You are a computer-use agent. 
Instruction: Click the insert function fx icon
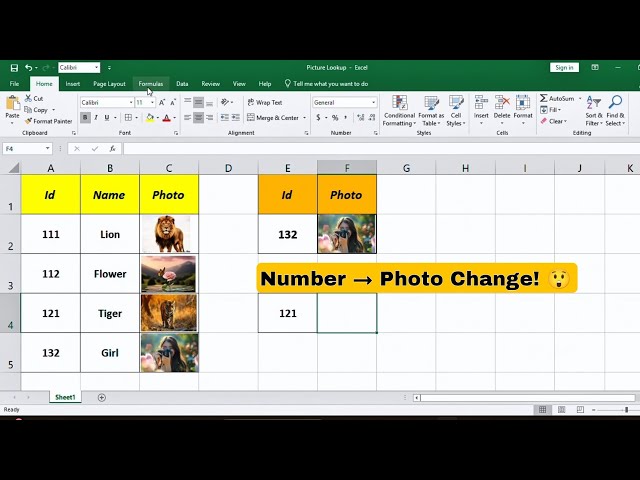113,149
